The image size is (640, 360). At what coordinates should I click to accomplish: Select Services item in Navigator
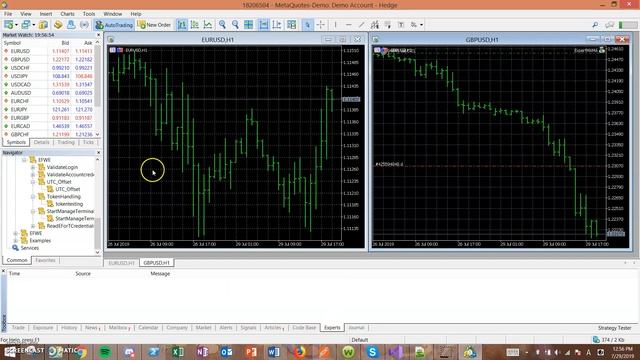[26, 248]
